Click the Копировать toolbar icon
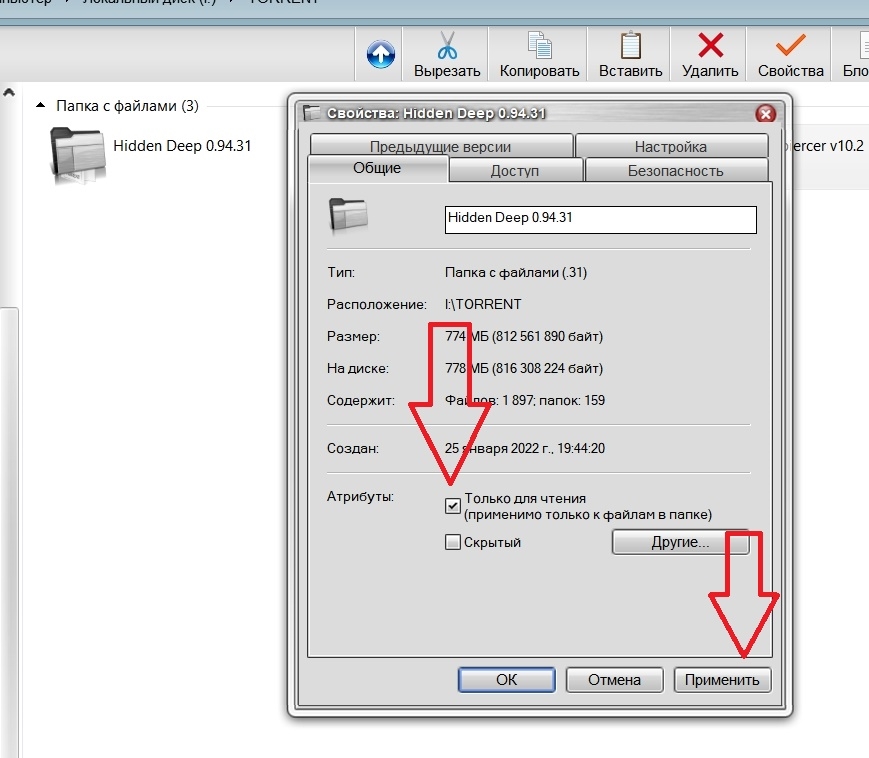The image size is (869, 758). pos(540,46)
